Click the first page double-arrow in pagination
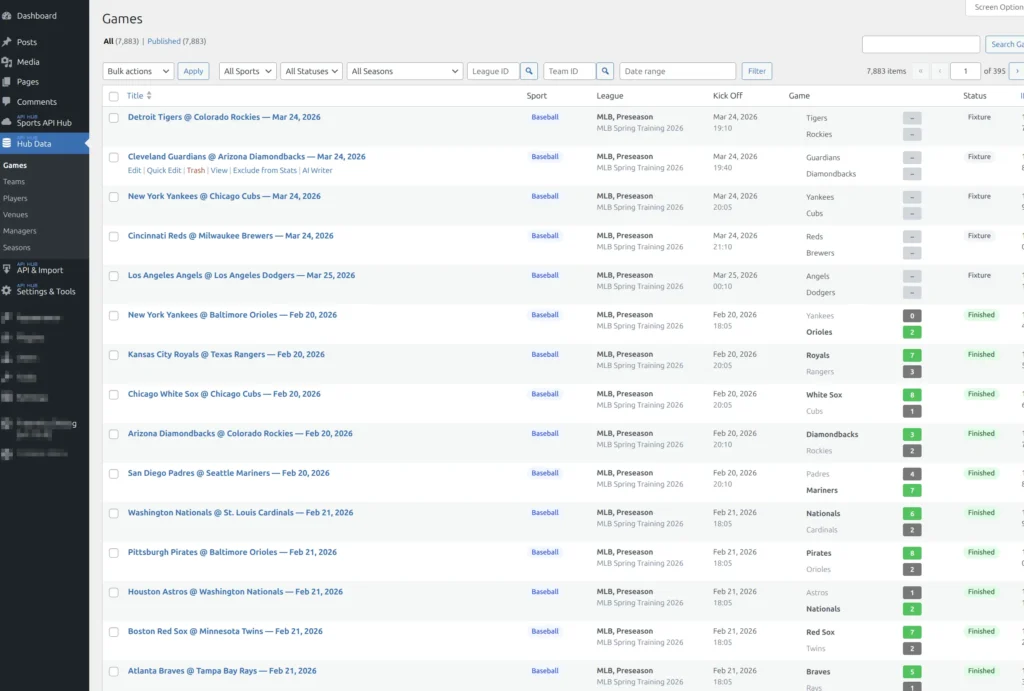1024x691 pixels. pyautogui.click(x=921, y=71)
